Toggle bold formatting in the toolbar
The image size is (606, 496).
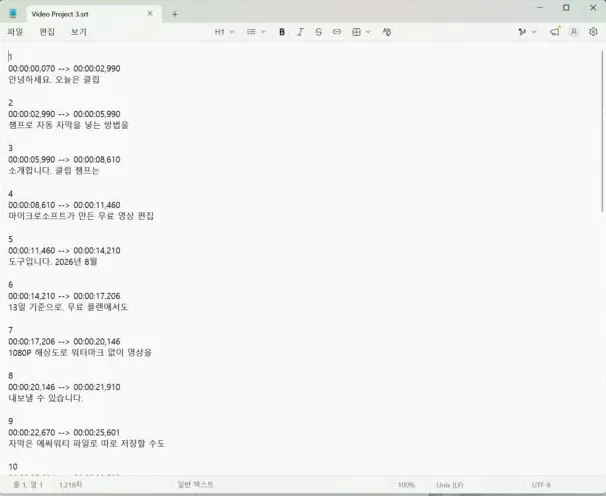(x=282, y=32)
